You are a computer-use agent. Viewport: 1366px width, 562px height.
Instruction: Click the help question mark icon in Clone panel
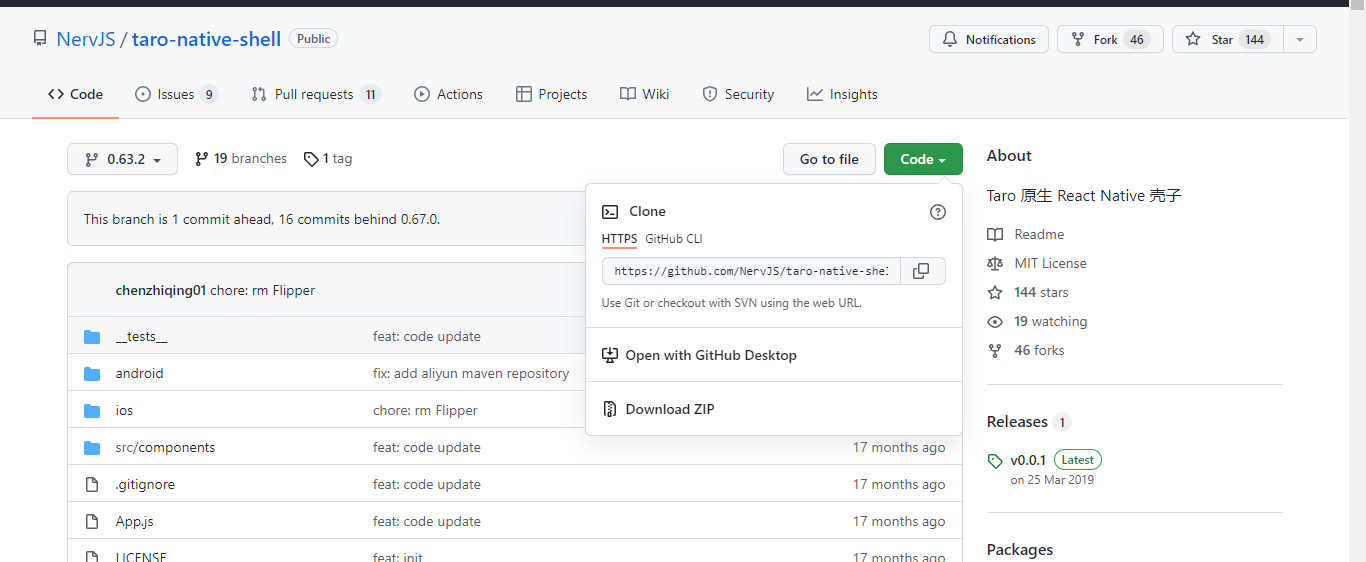tap(937, 212)
